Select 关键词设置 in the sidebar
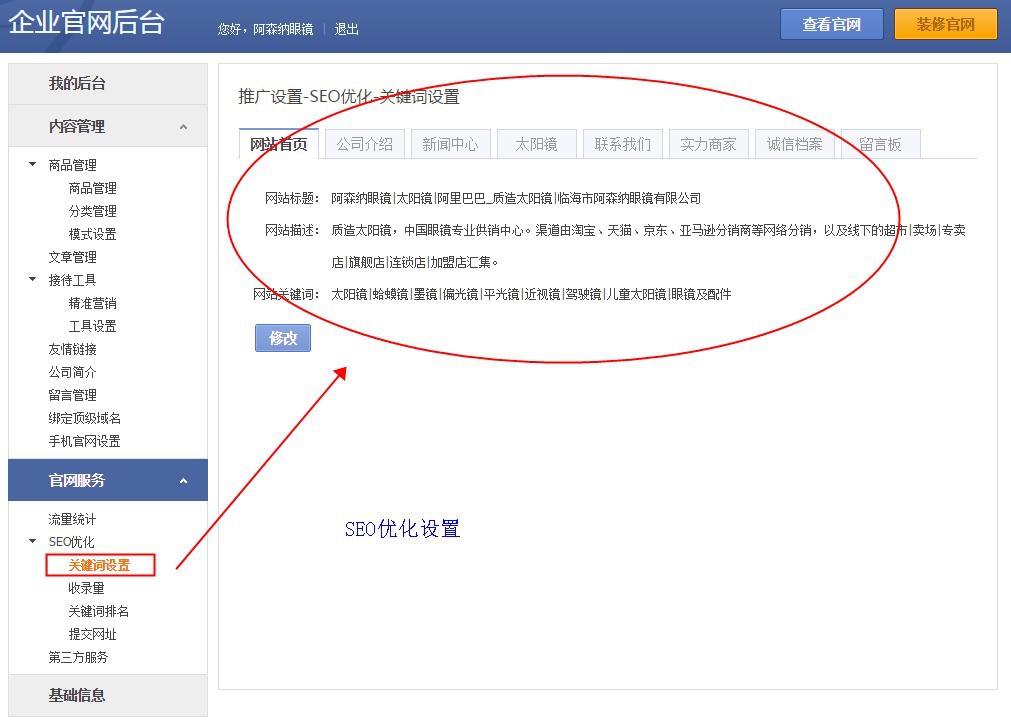Viewport: 1011px width, 721px height. 99,565
